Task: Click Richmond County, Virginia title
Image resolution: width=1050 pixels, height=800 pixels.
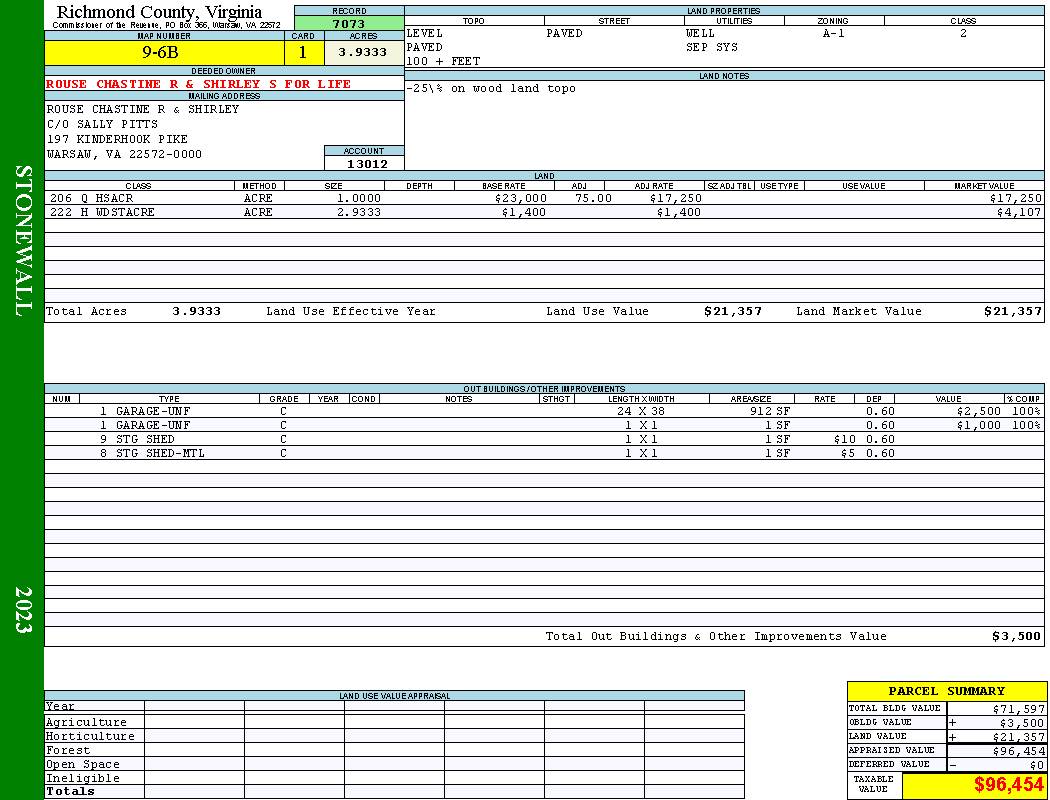Action: pyautogui.click(x=159, y=12)
